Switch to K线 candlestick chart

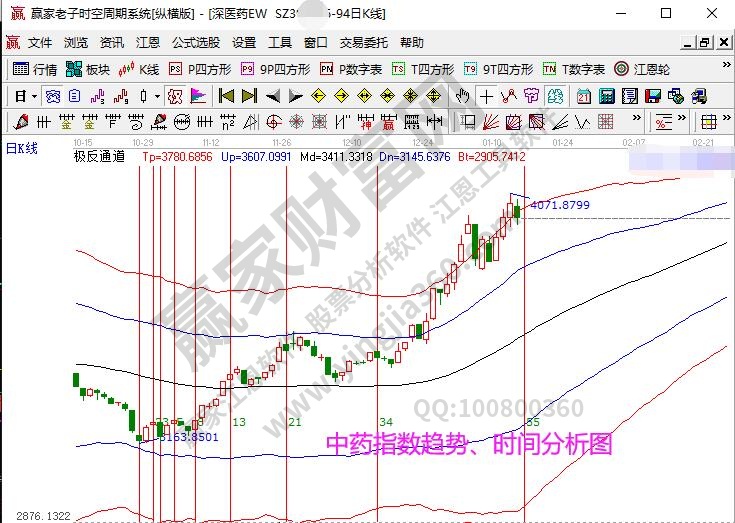pos(140,69)
